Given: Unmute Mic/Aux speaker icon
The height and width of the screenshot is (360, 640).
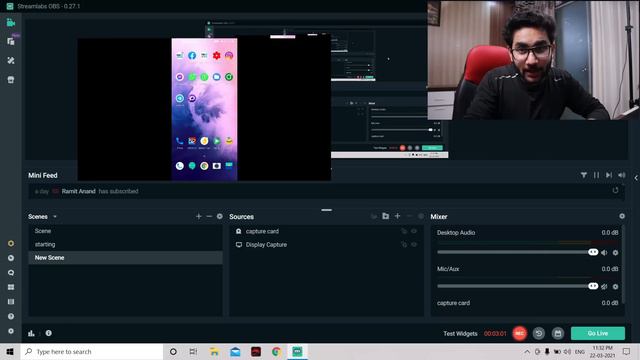Looking at the screenshot, I should pyautogui.click(x=604, y=287).
